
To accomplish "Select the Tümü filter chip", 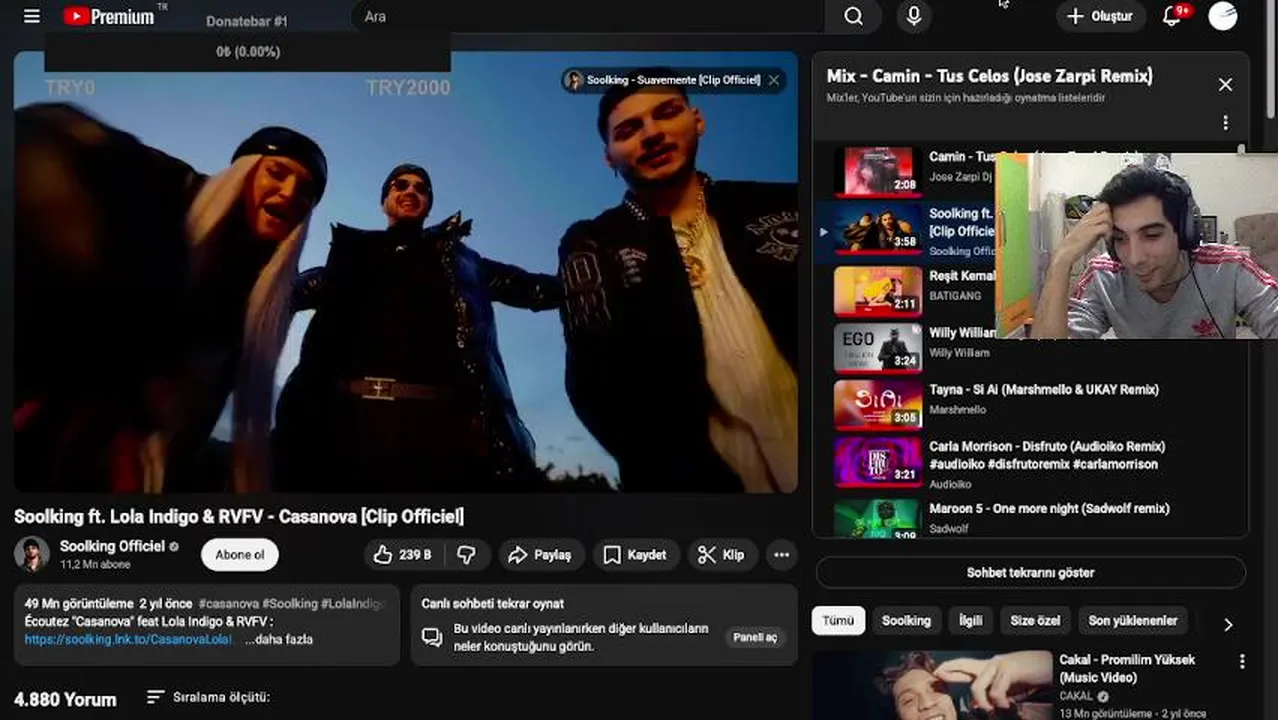I will coord(838,621).
